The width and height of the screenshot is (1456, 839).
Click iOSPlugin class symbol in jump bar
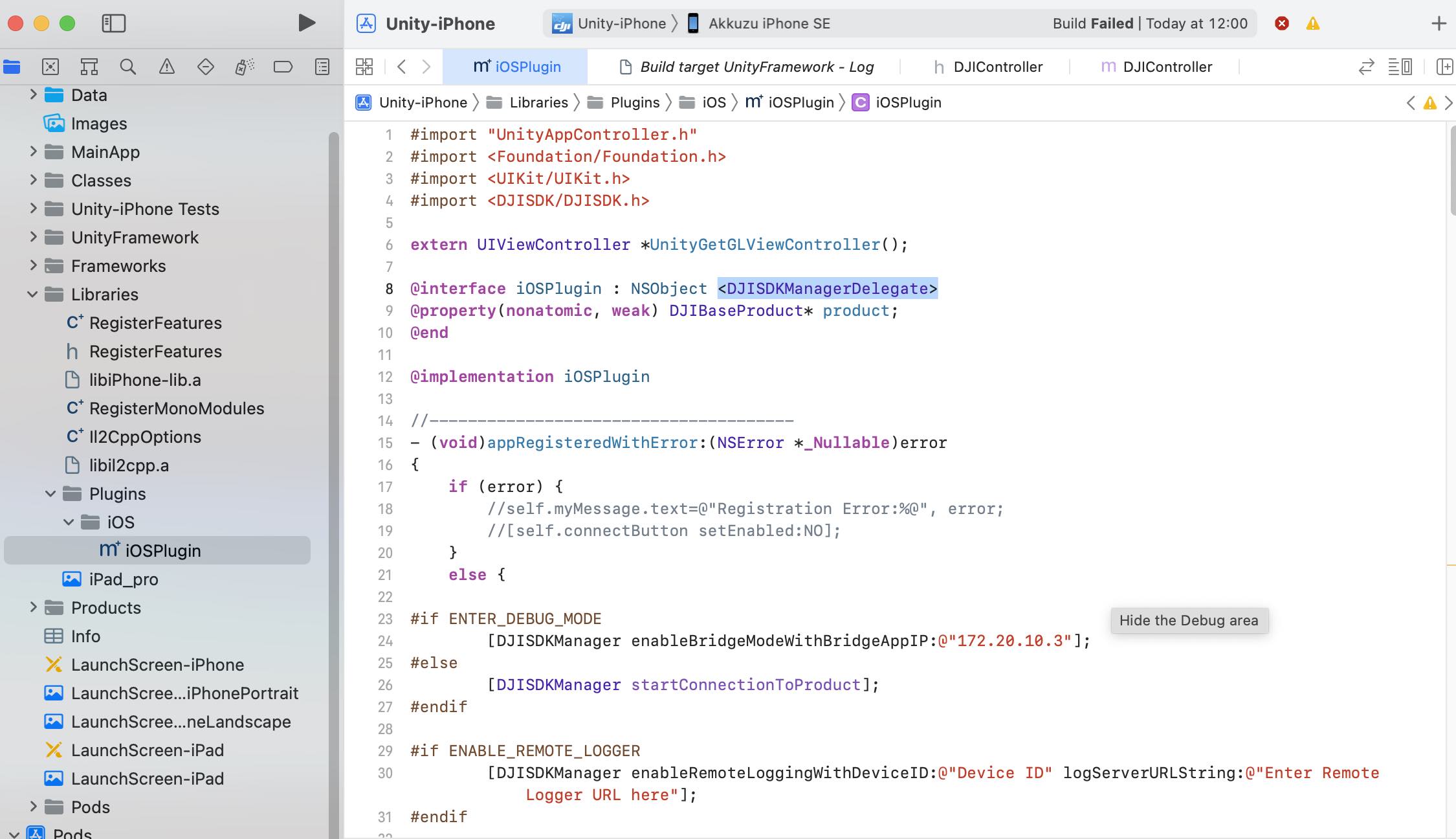tap(897, 102)
